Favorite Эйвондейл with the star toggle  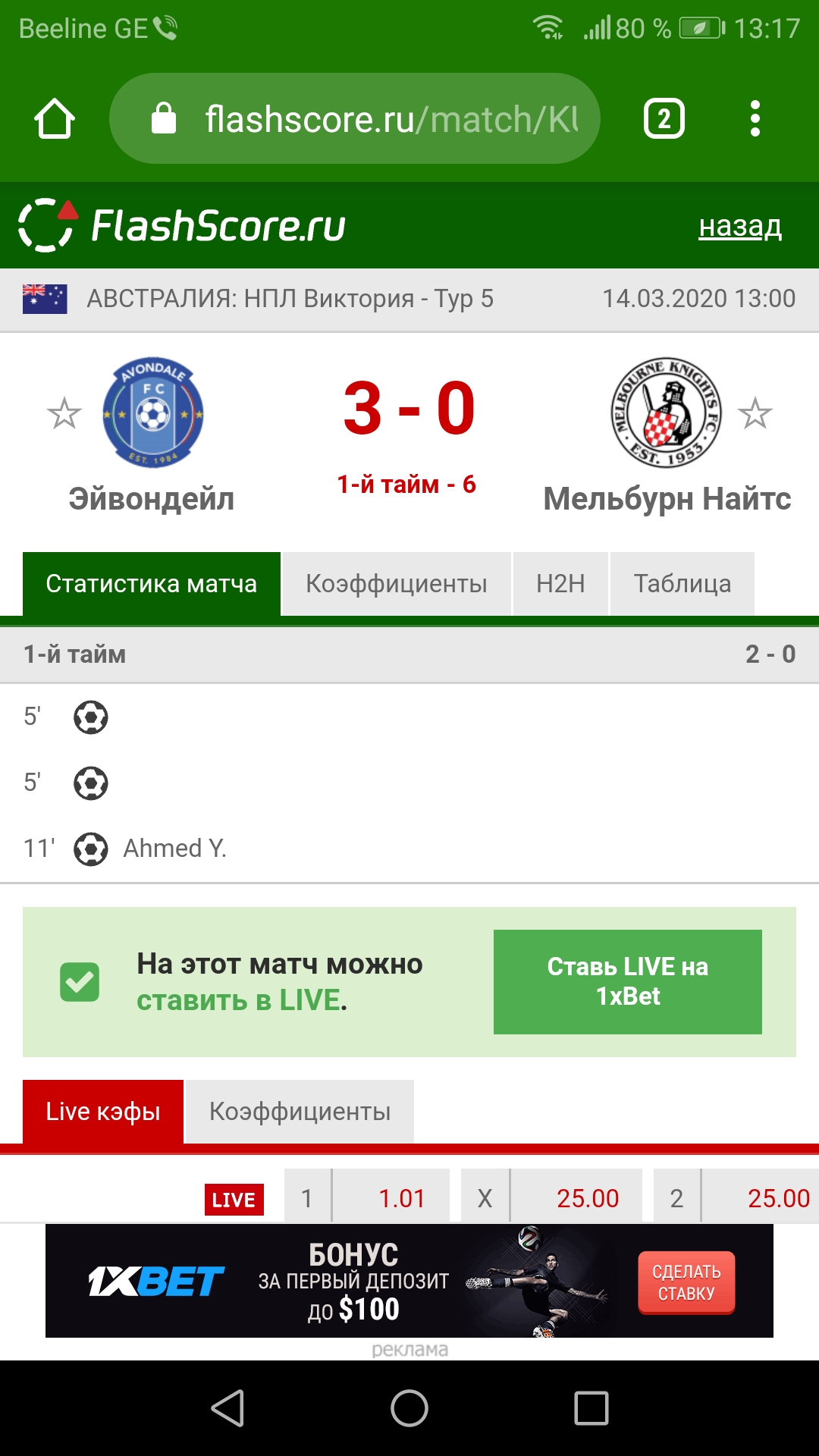[x=64, y=413]
